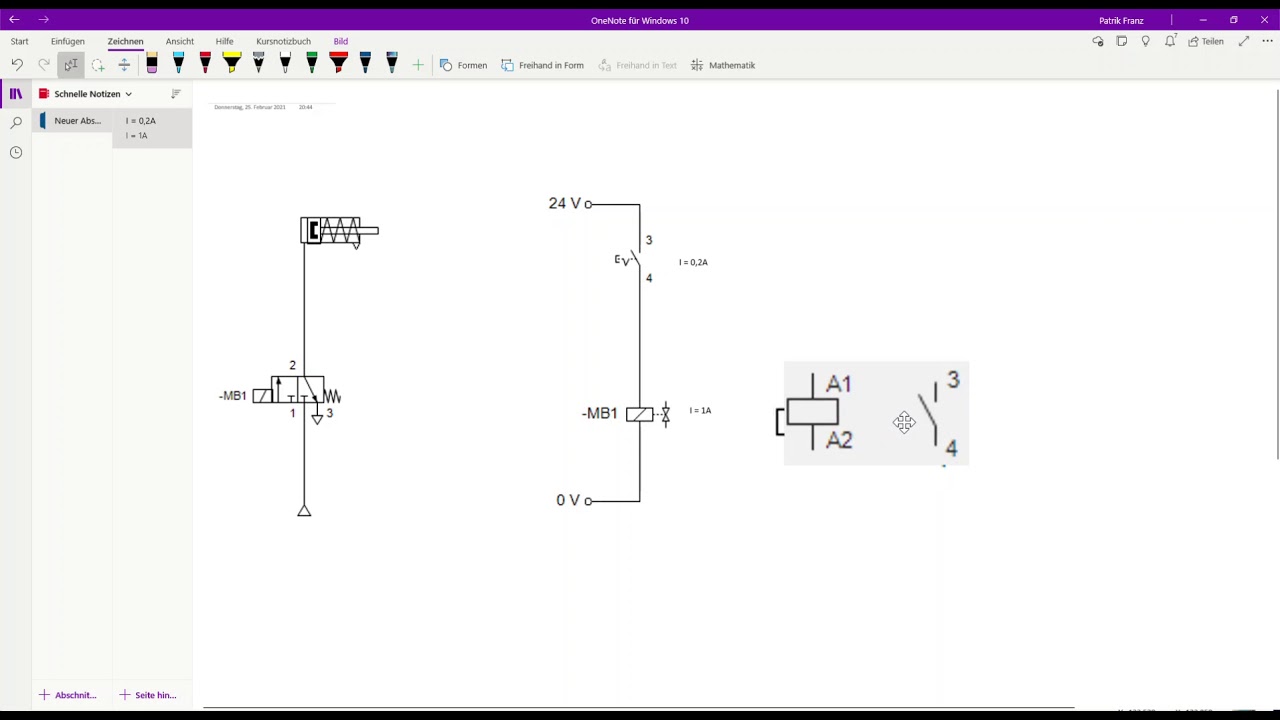
Task: Activate the Lasso selection tool
Action: 98,65
